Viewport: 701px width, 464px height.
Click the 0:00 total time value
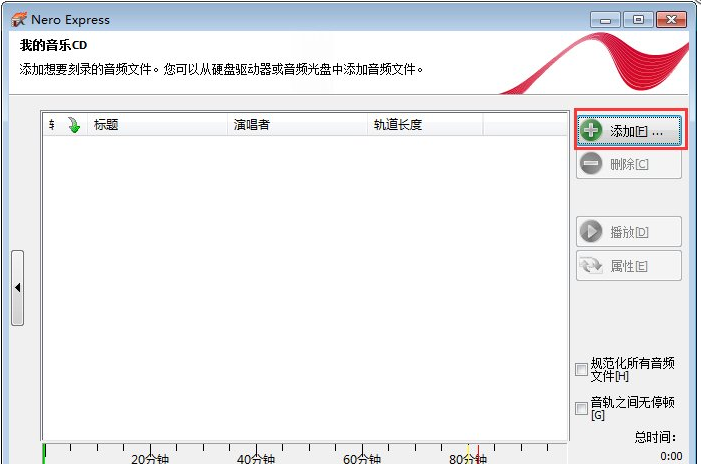point(671,456)
